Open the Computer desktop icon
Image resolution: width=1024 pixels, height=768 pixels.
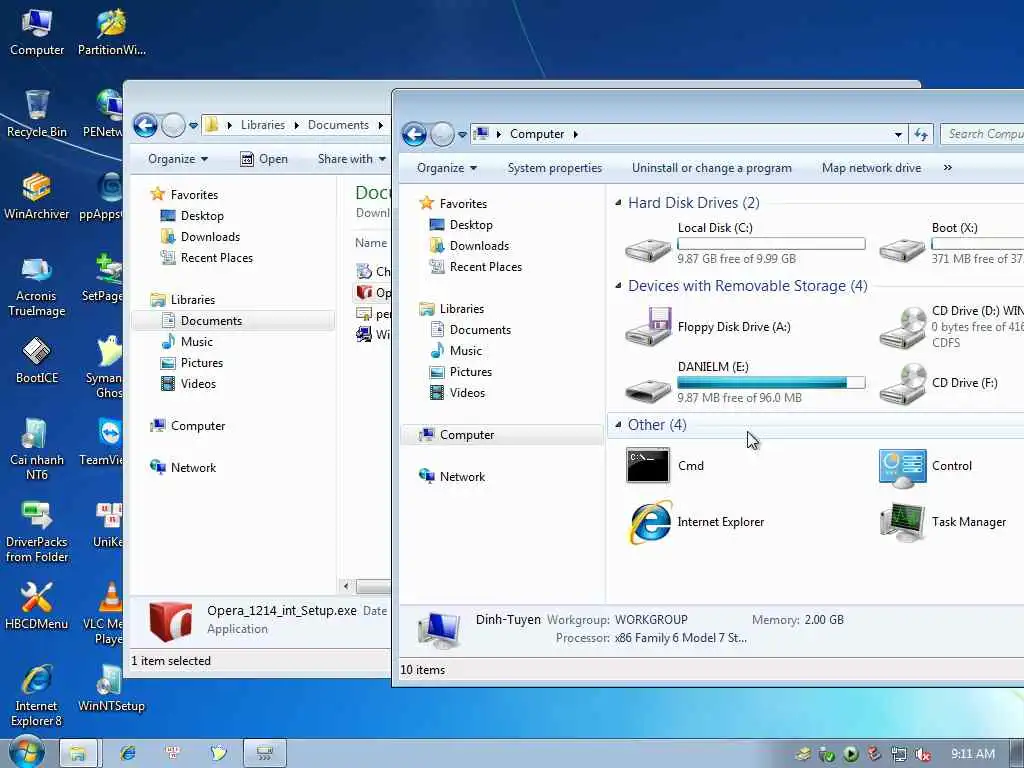[x=37, y=33]
